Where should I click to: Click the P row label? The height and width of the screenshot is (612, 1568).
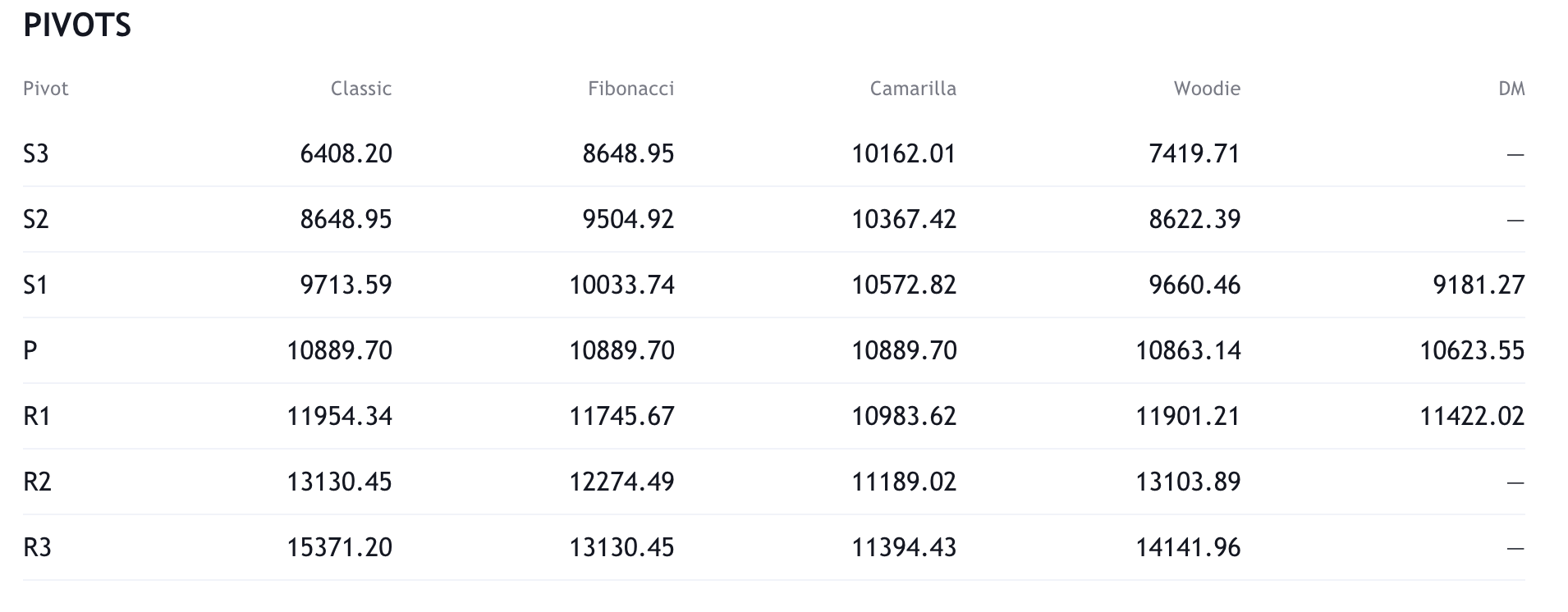30,350
